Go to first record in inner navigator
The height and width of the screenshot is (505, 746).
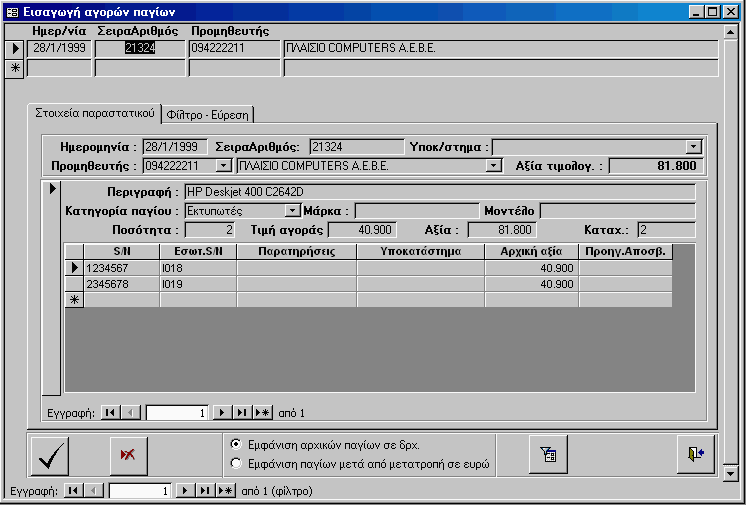[109, 412]
